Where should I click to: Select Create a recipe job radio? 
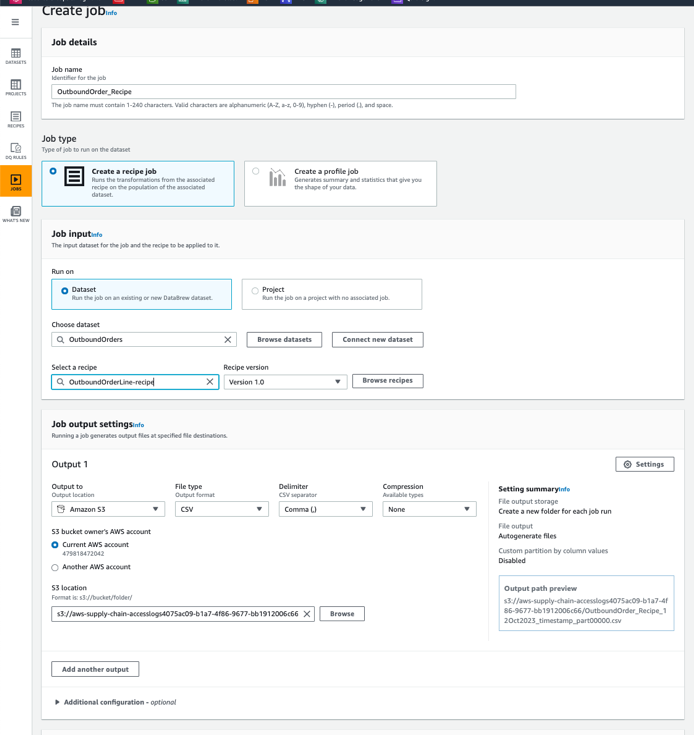coord(53,171)
